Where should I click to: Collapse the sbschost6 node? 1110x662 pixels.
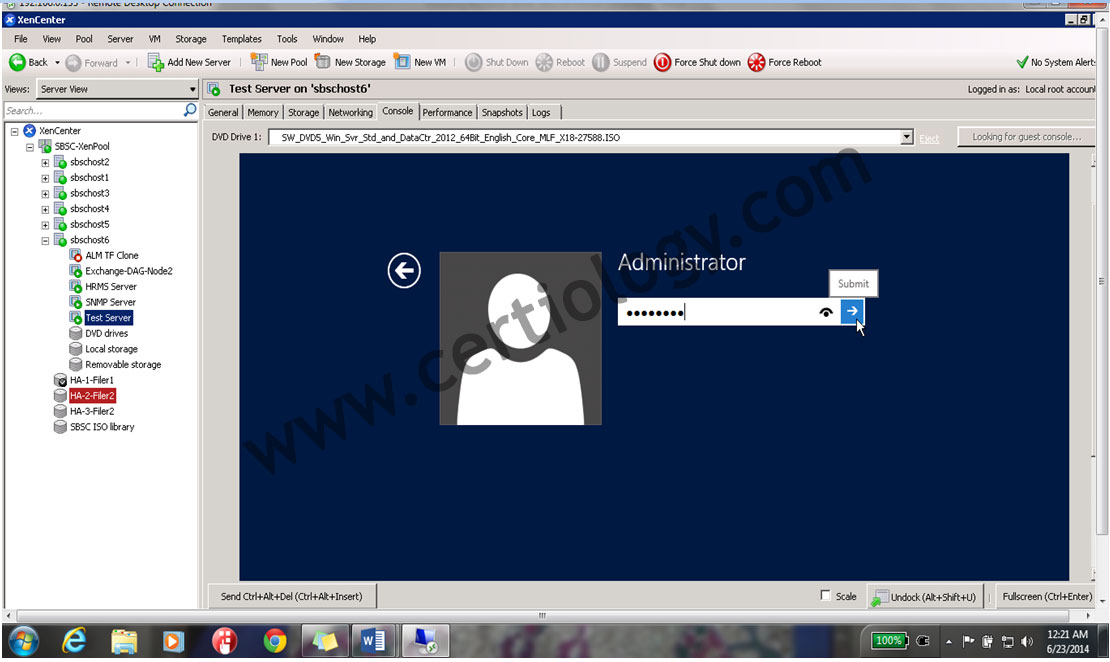pos(45,241)
